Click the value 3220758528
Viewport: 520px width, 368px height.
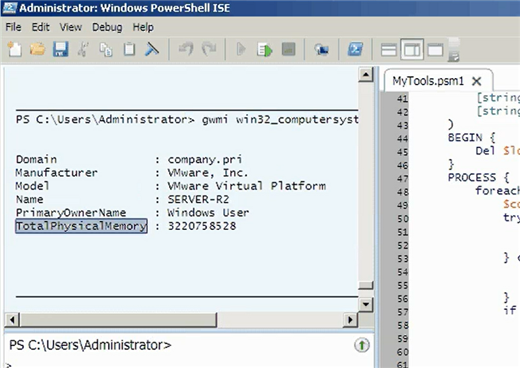click(x=202, y=226)
